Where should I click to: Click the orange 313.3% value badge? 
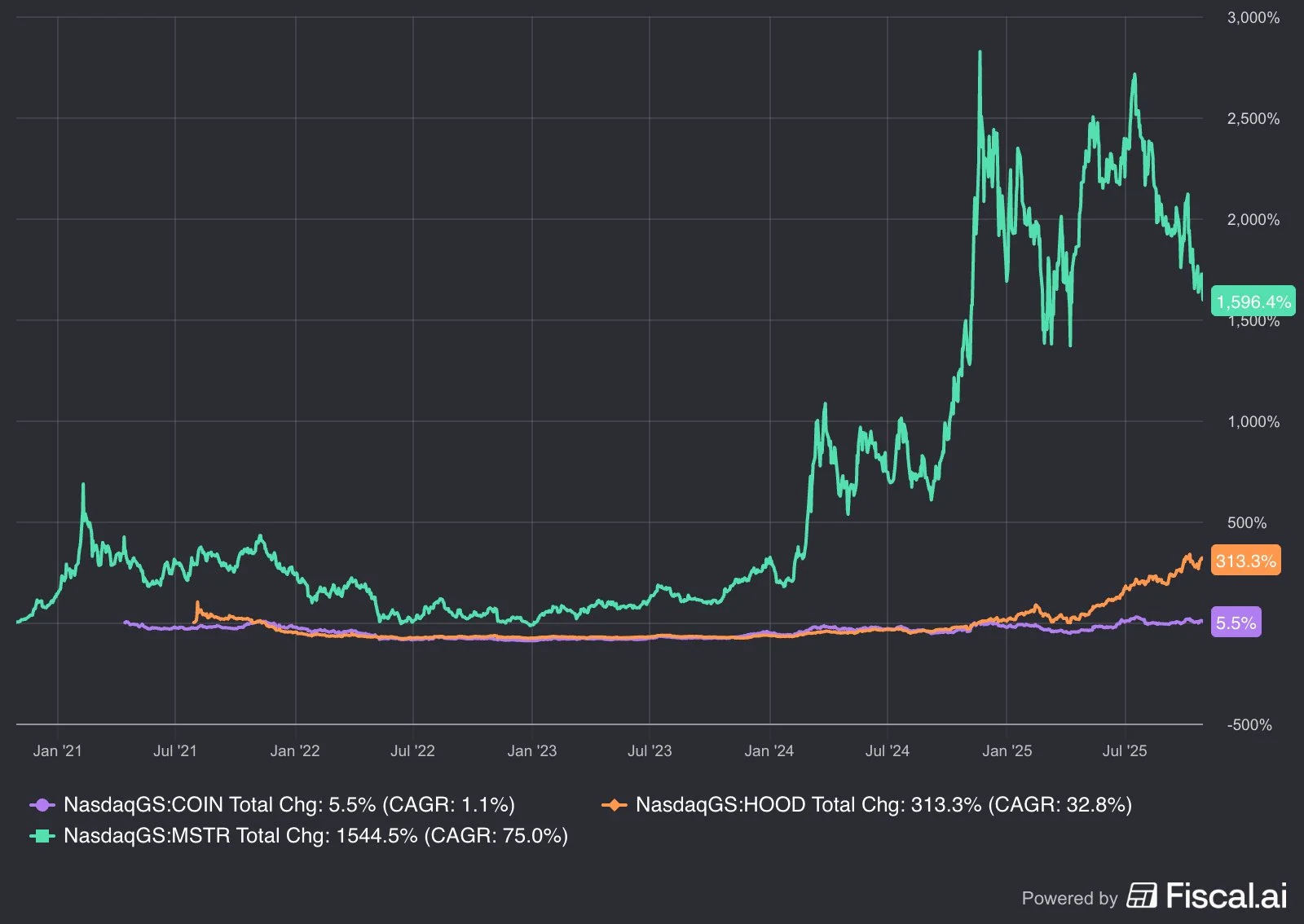tap(1245, 561)
